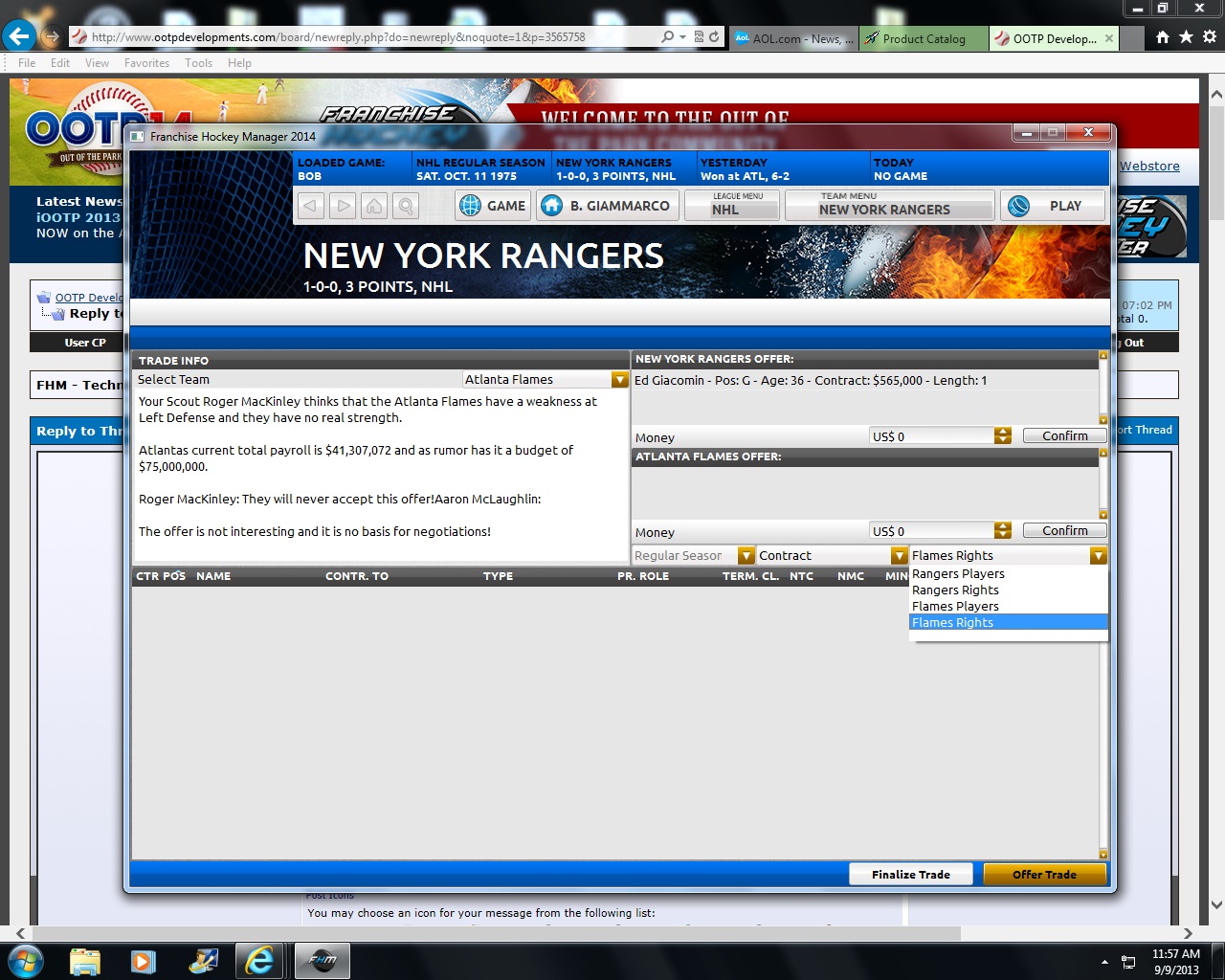Image resolution: width=1225 pixels, height=980 pixels.
Task: Select Rangers Players from the list
Action: click(x=958, y=574)
